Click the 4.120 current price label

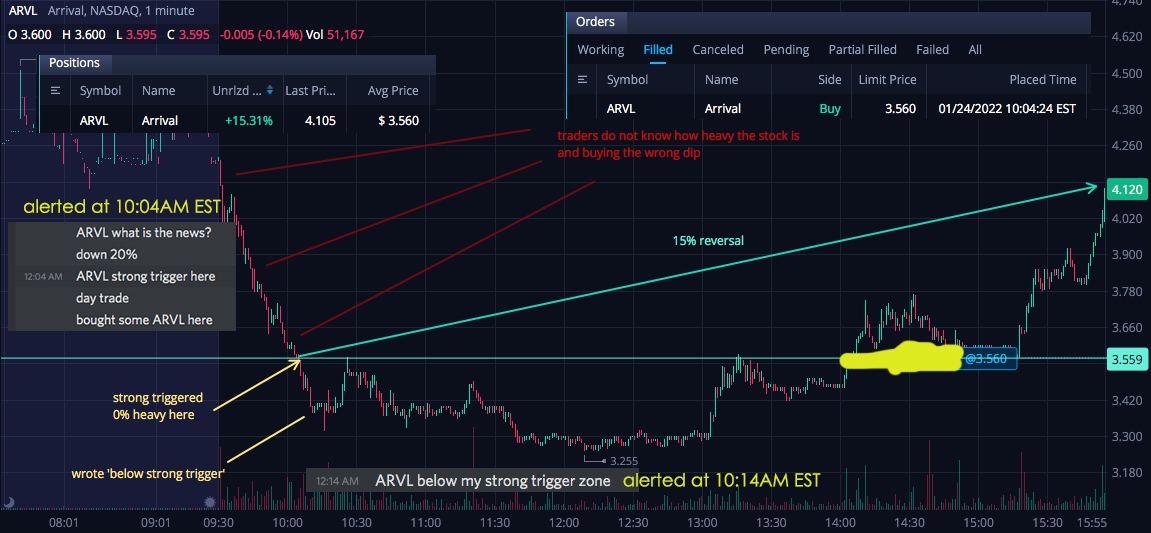1125,189
